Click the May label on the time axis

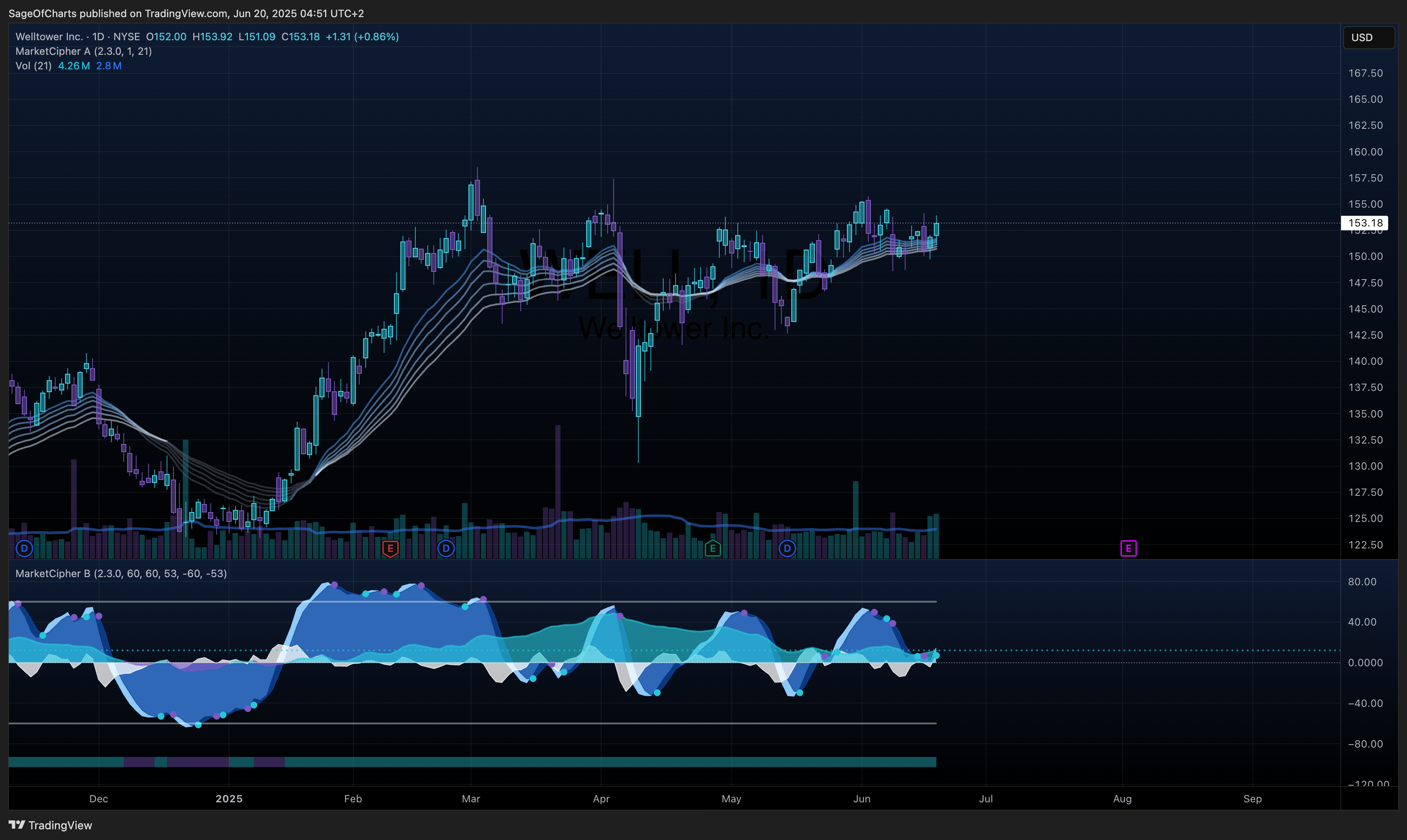pos(731,798)
